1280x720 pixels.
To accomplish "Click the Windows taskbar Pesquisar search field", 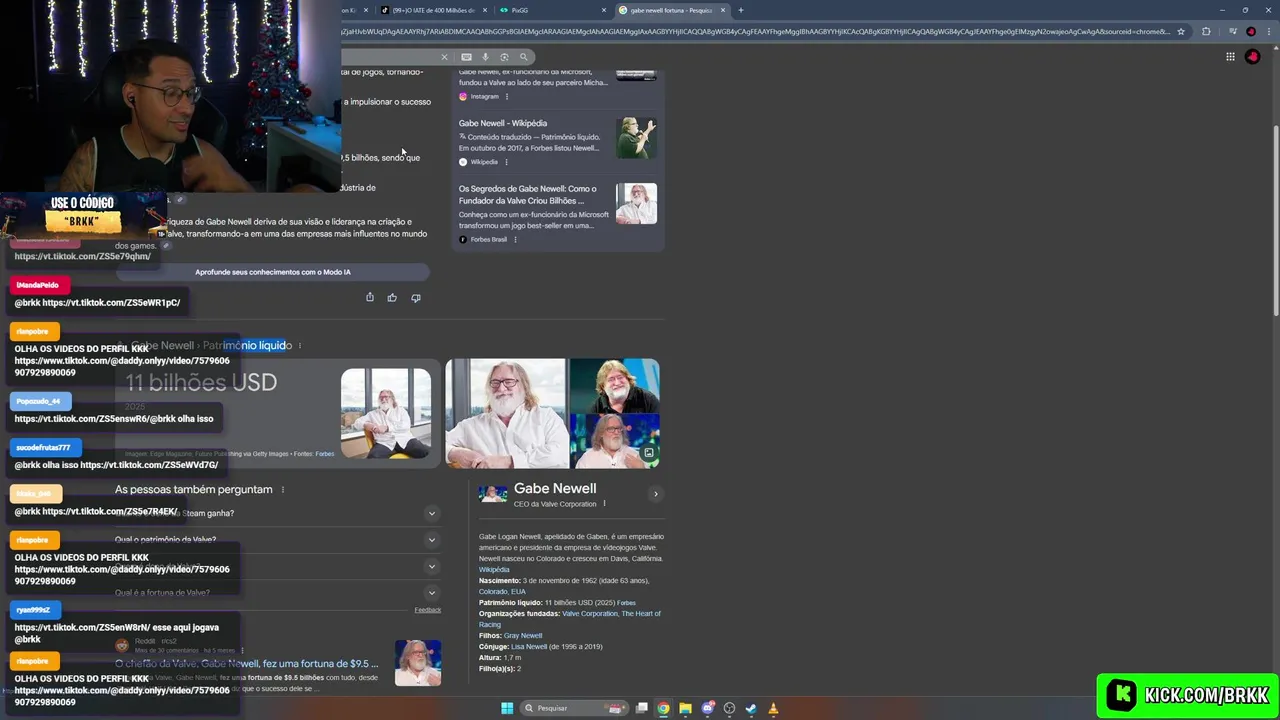I will click(x=576, y=708).
